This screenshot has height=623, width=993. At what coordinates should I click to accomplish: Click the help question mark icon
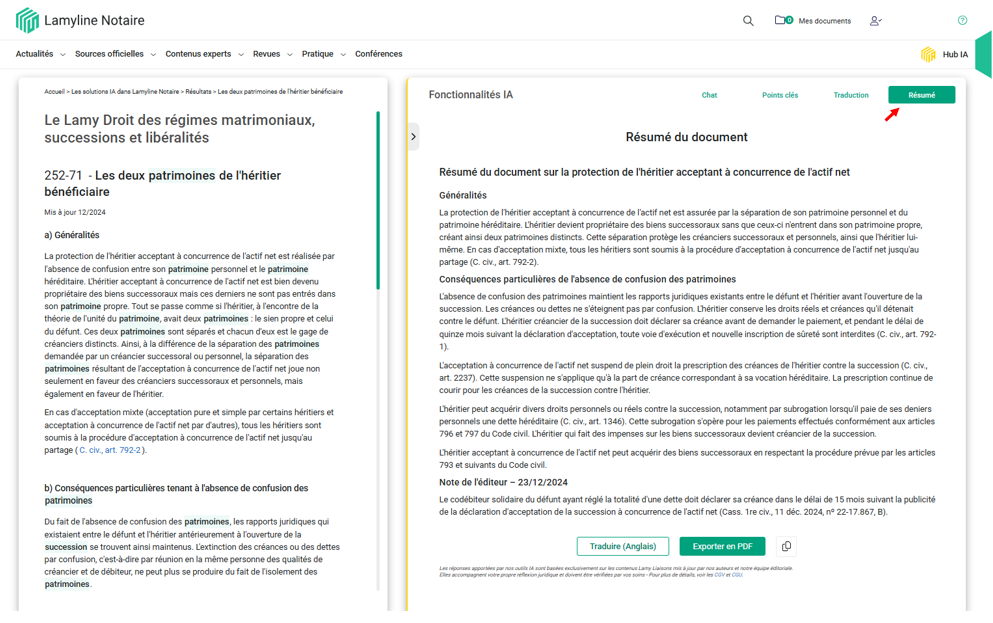click(x=962, y=20)
